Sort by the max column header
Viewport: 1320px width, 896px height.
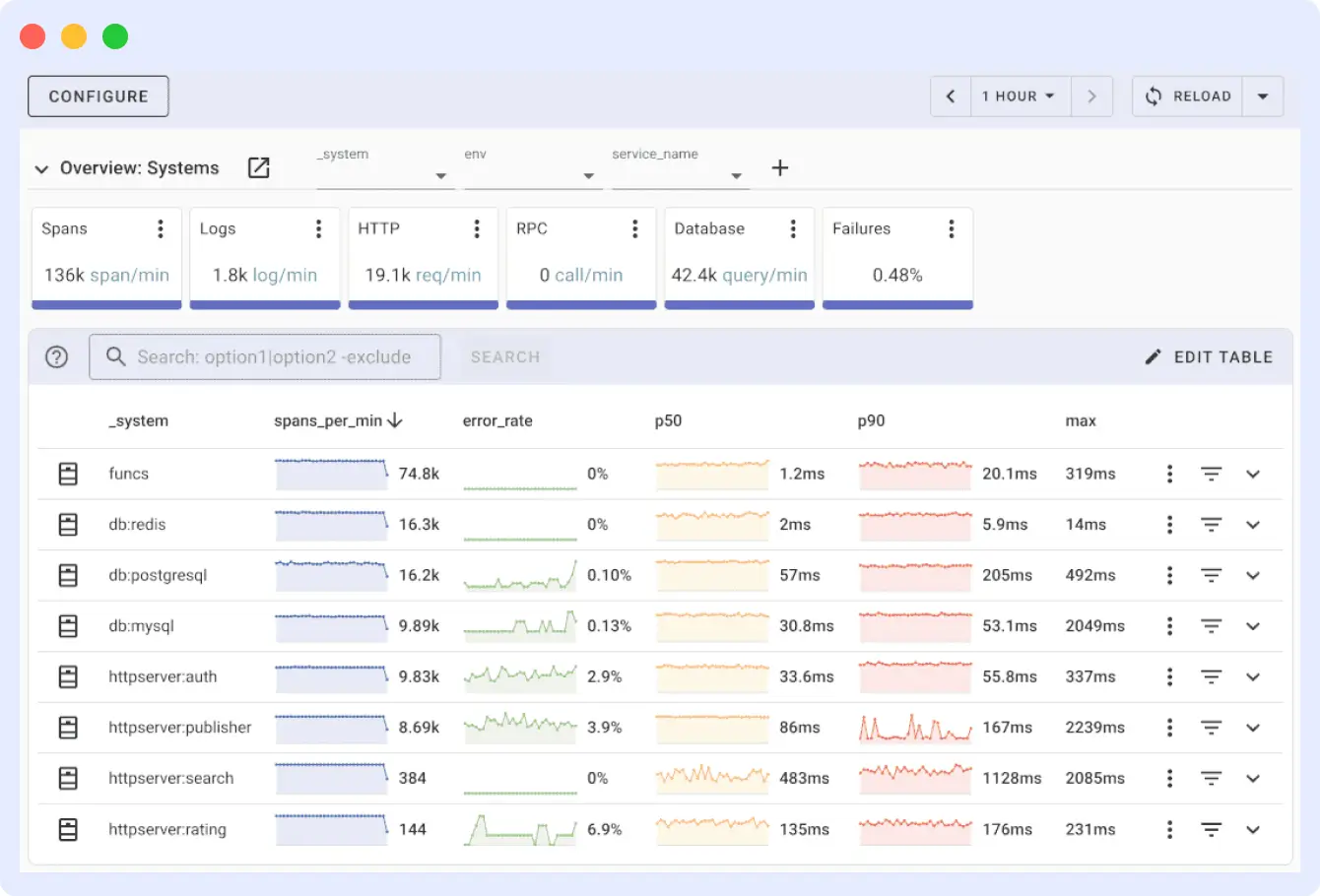[x=1081, y=420]
